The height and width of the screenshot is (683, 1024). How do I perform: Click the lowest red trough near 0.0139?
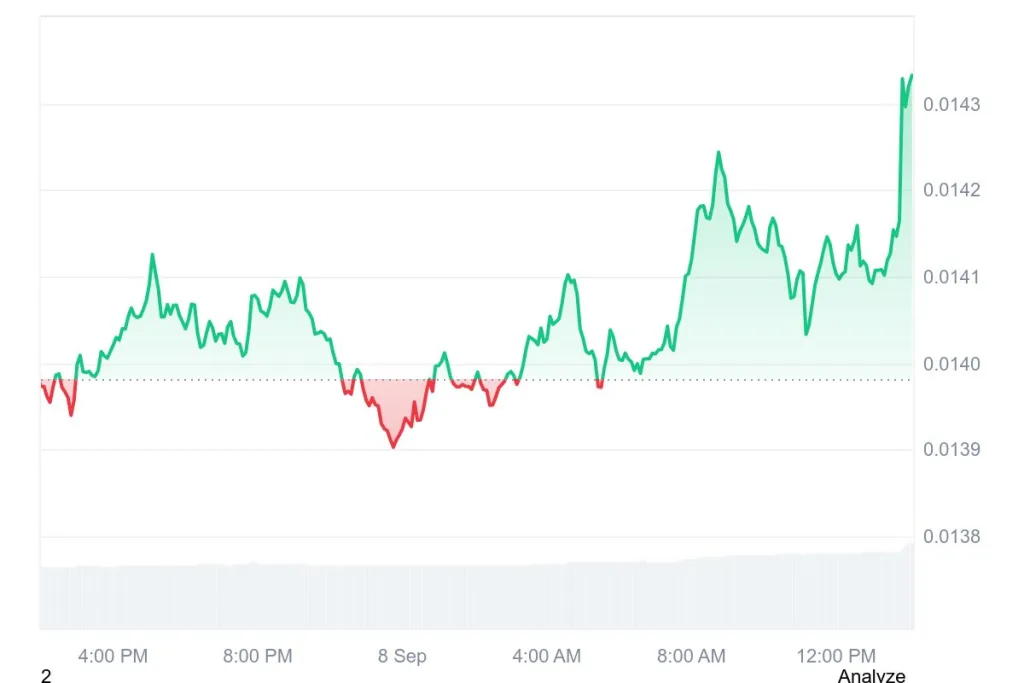pyautogui.click(x=393, y=446)
